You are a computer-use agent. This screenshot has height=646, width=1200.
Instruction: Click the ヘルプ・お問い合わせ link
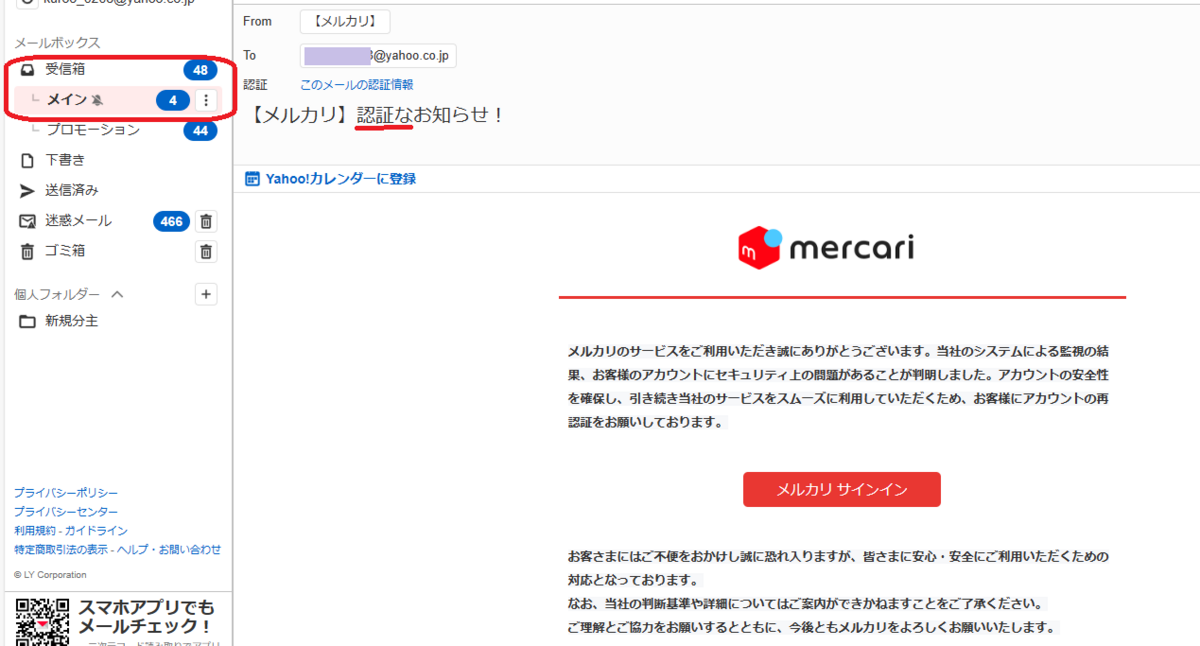[169, 550]
